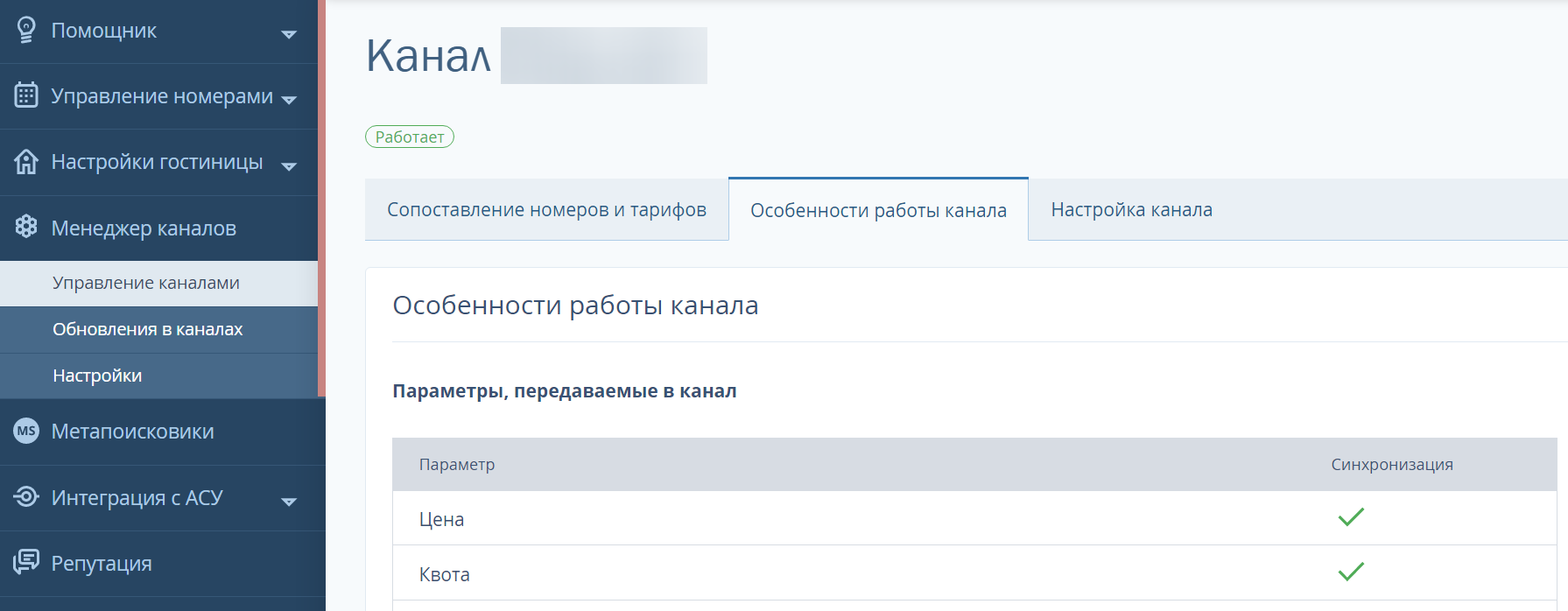Expand the Интеграция с АСУ arrow

click(x=289, y=502)
